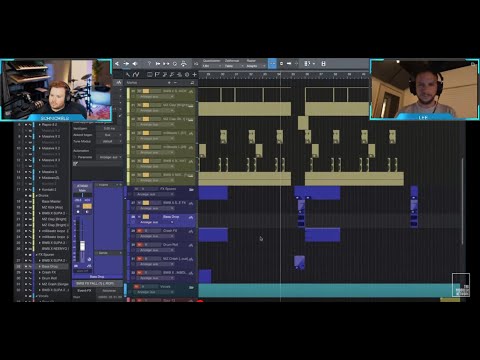Collapse the Vocals folder in track list
The width and height of the screenshot is (480, 360).
coord(36,296)
